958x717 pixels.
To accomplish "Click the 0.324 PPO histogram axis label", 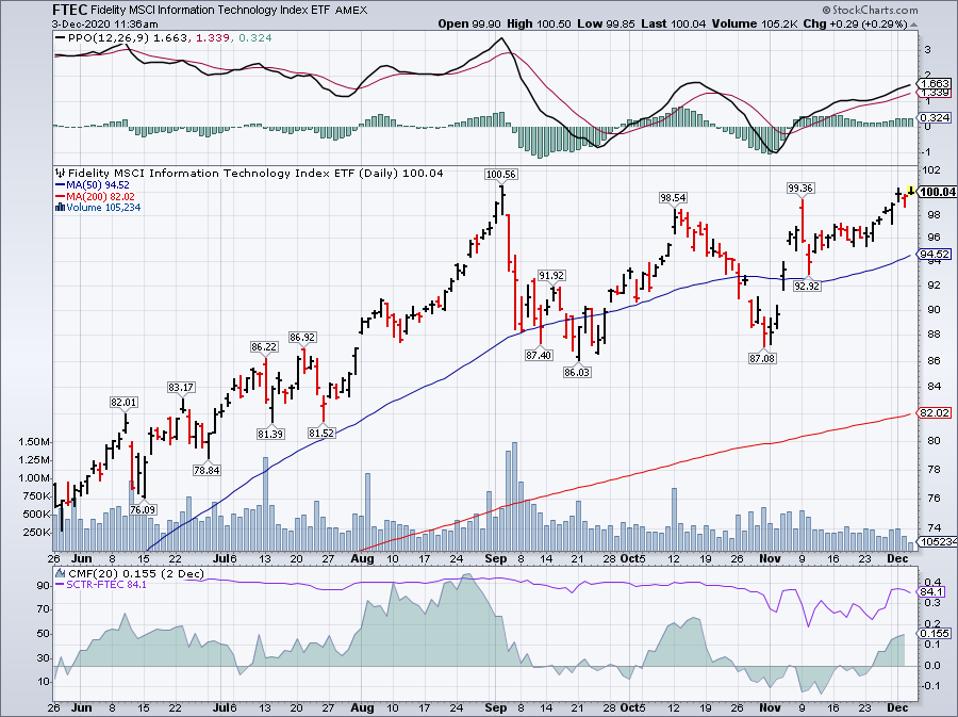I will coord(935,117).
